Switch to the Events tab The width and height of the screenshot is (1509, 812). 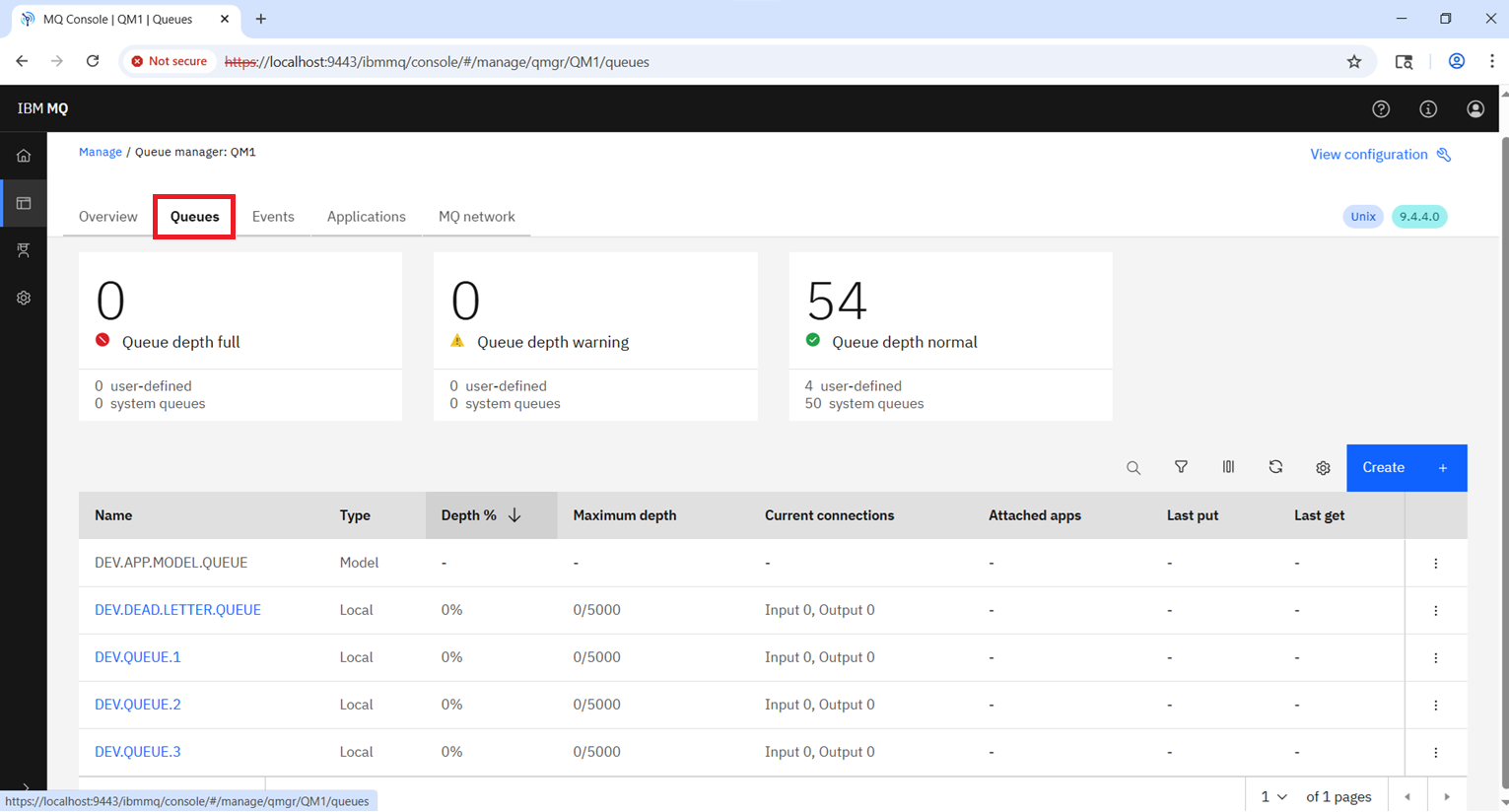[273, 217]
